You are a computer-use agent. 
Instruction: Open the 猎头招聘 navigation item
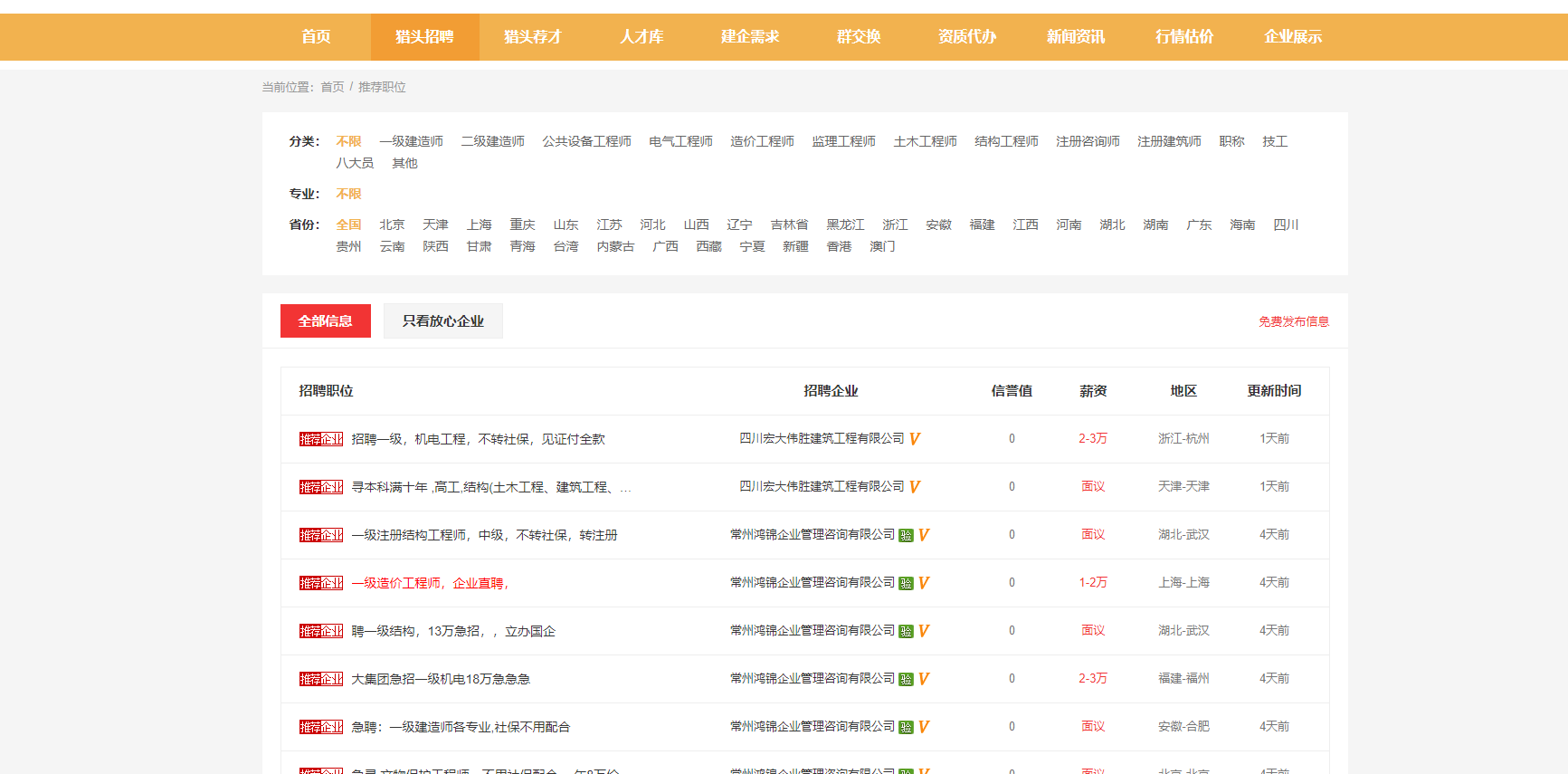(x=424, y=37)
